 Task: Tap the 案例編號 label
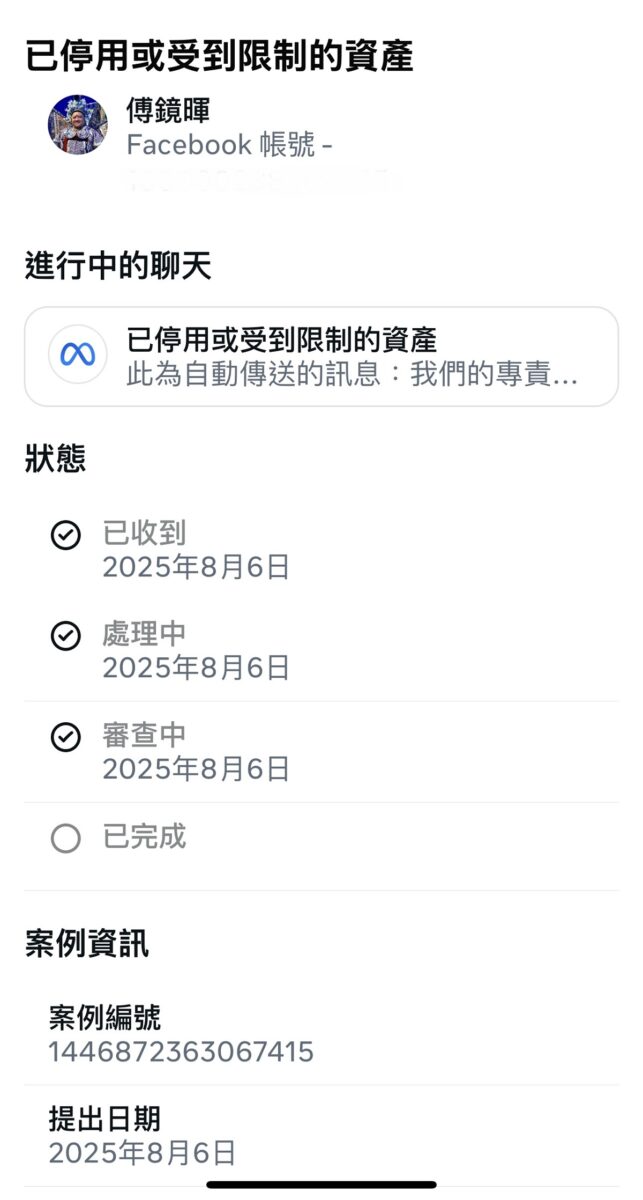105,1018
